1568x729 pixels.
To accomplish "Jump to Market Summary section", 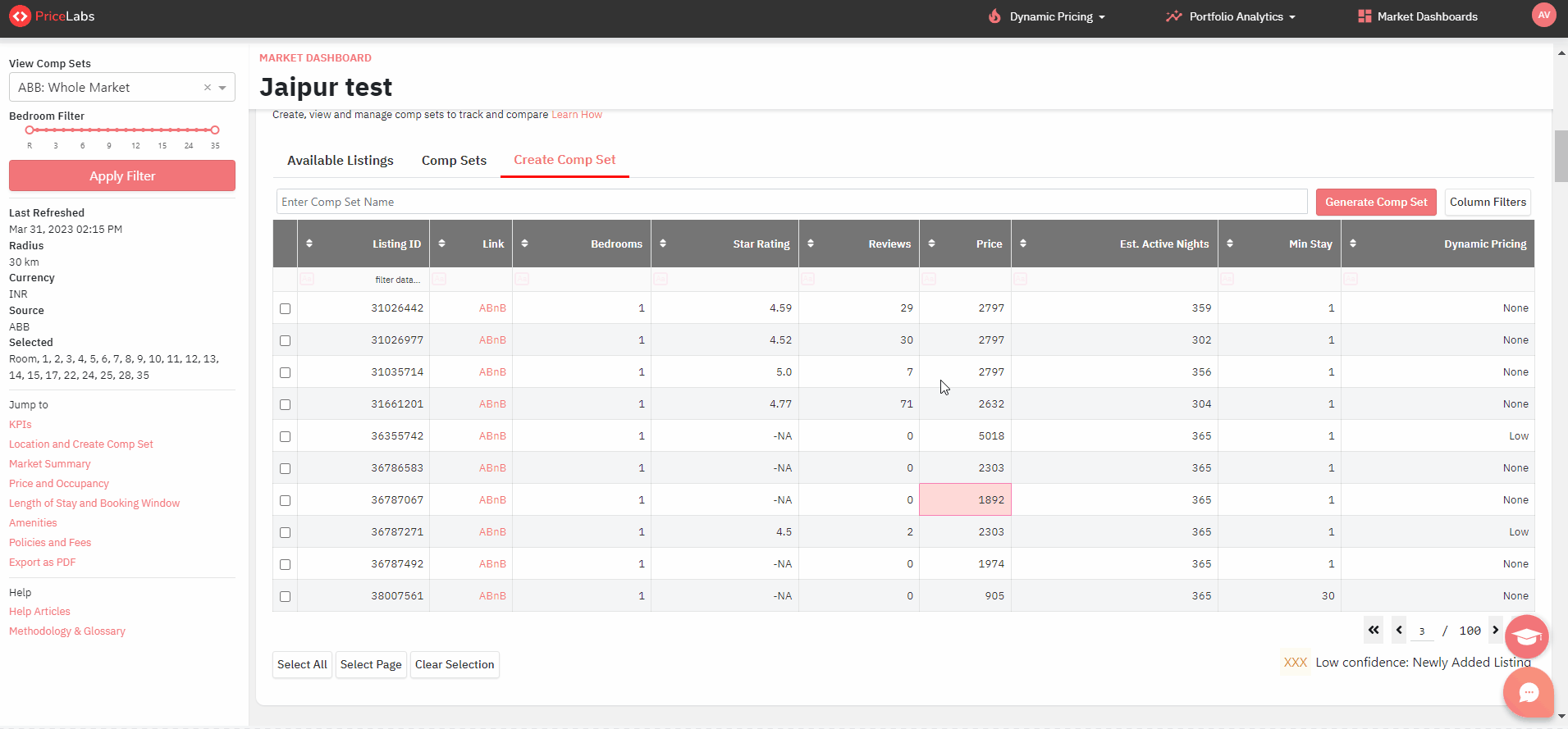I will tap(50, 464).
